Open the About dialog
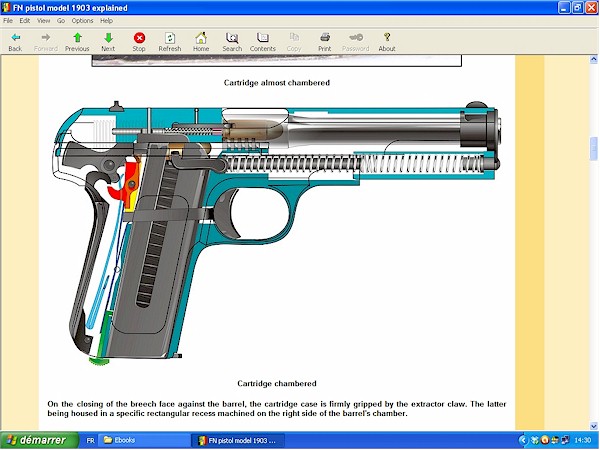This screenshot has height=450, width=600. click(387, 42)
